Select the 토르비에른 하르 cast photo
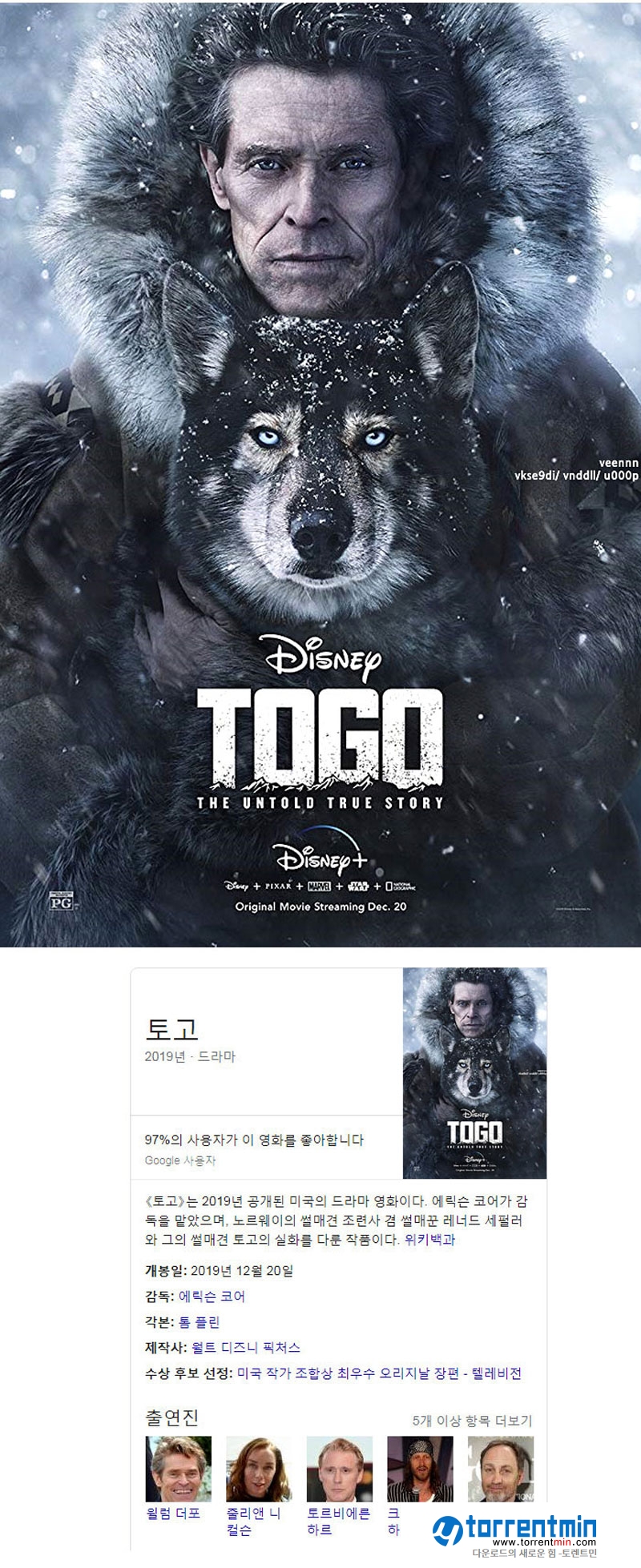The width and height of the screenshot is (641, 1568). [x=339, y=1468]
